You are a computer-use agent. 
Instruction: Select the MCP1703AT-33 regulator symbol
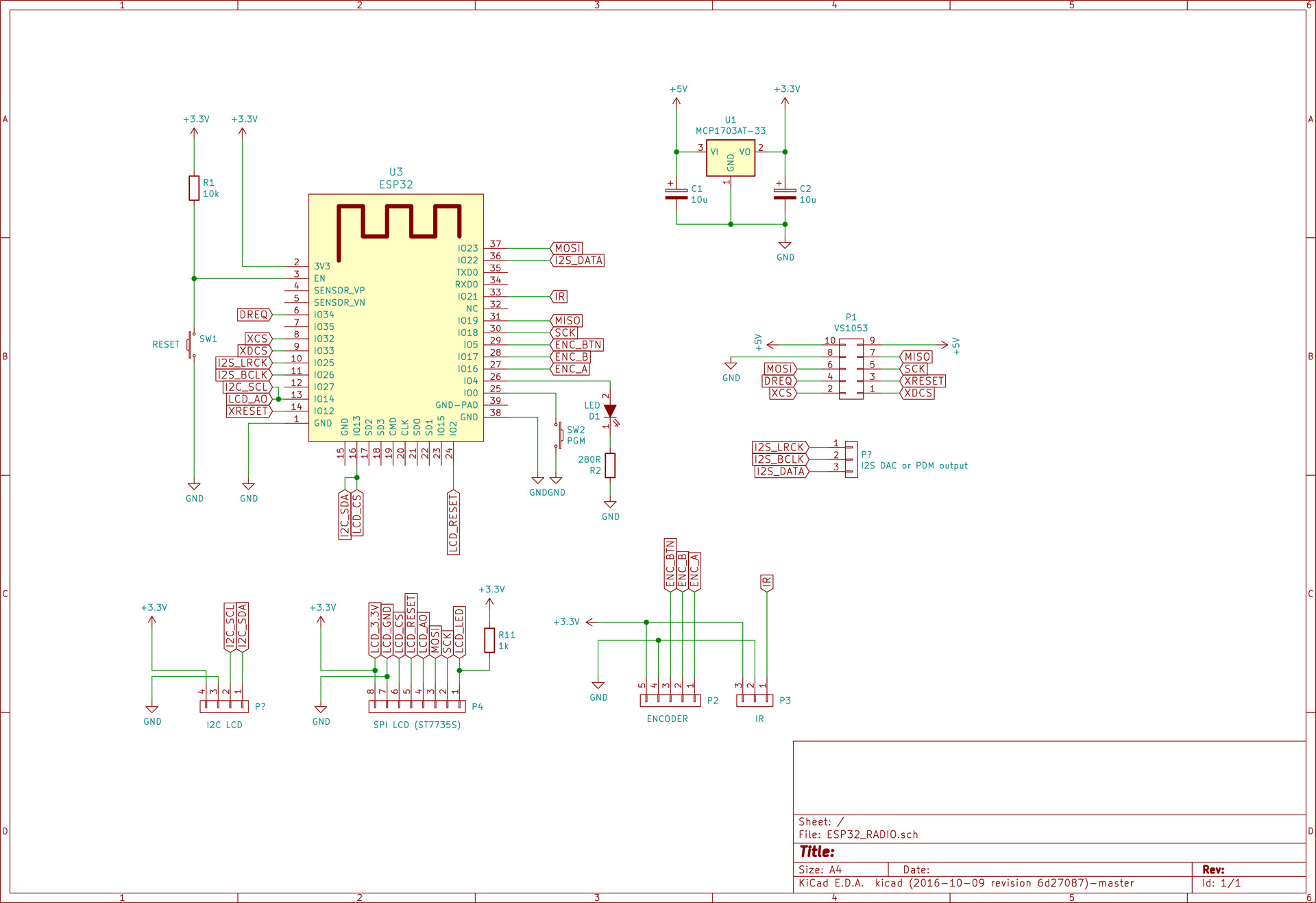[730, 158]
